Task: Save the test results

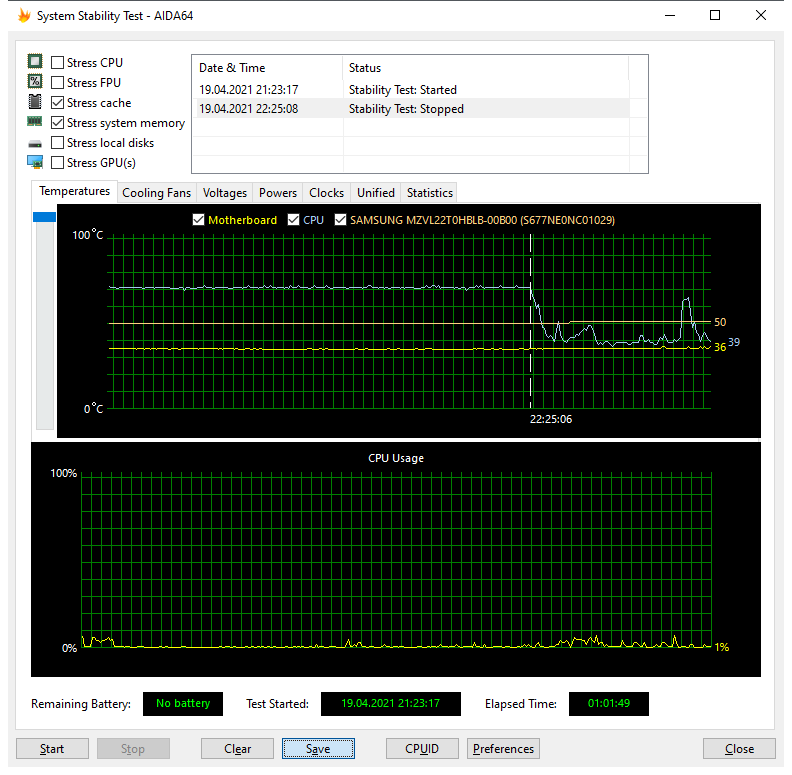Action: coord(318,749)
